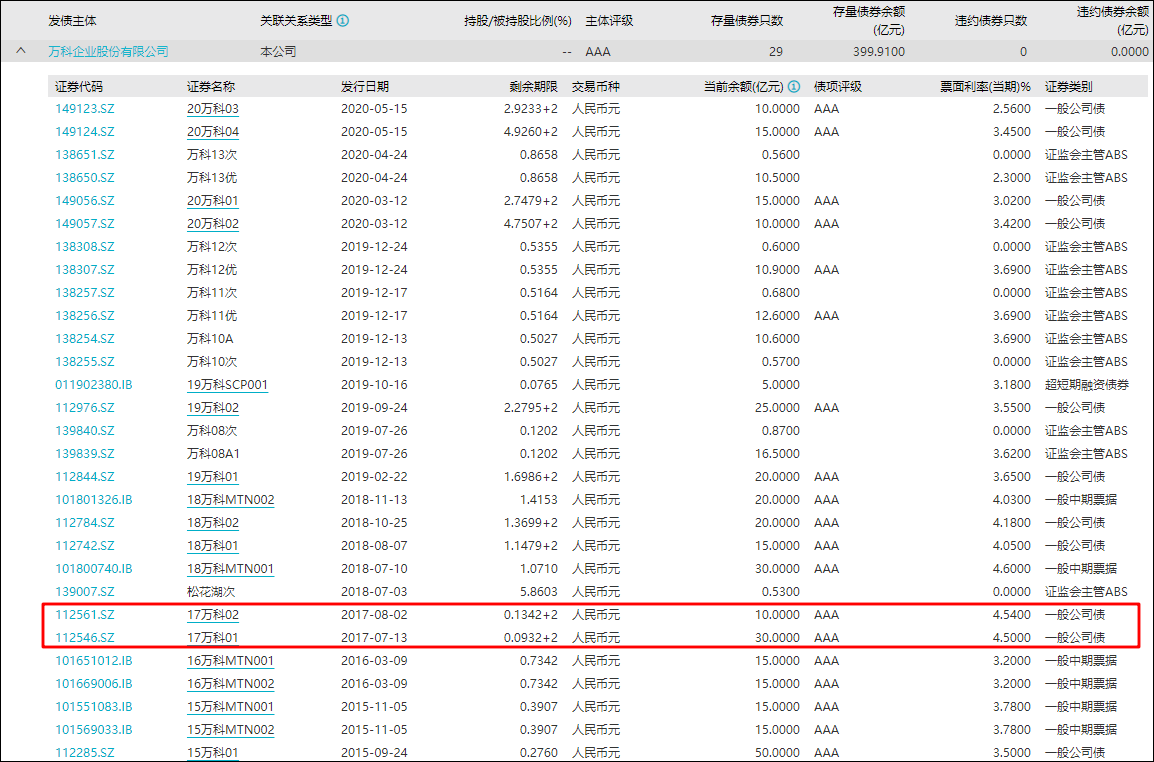Screen dimensions: 1154x762
Task: Open bond code 011902380.IB
Action: coord(93,385)
